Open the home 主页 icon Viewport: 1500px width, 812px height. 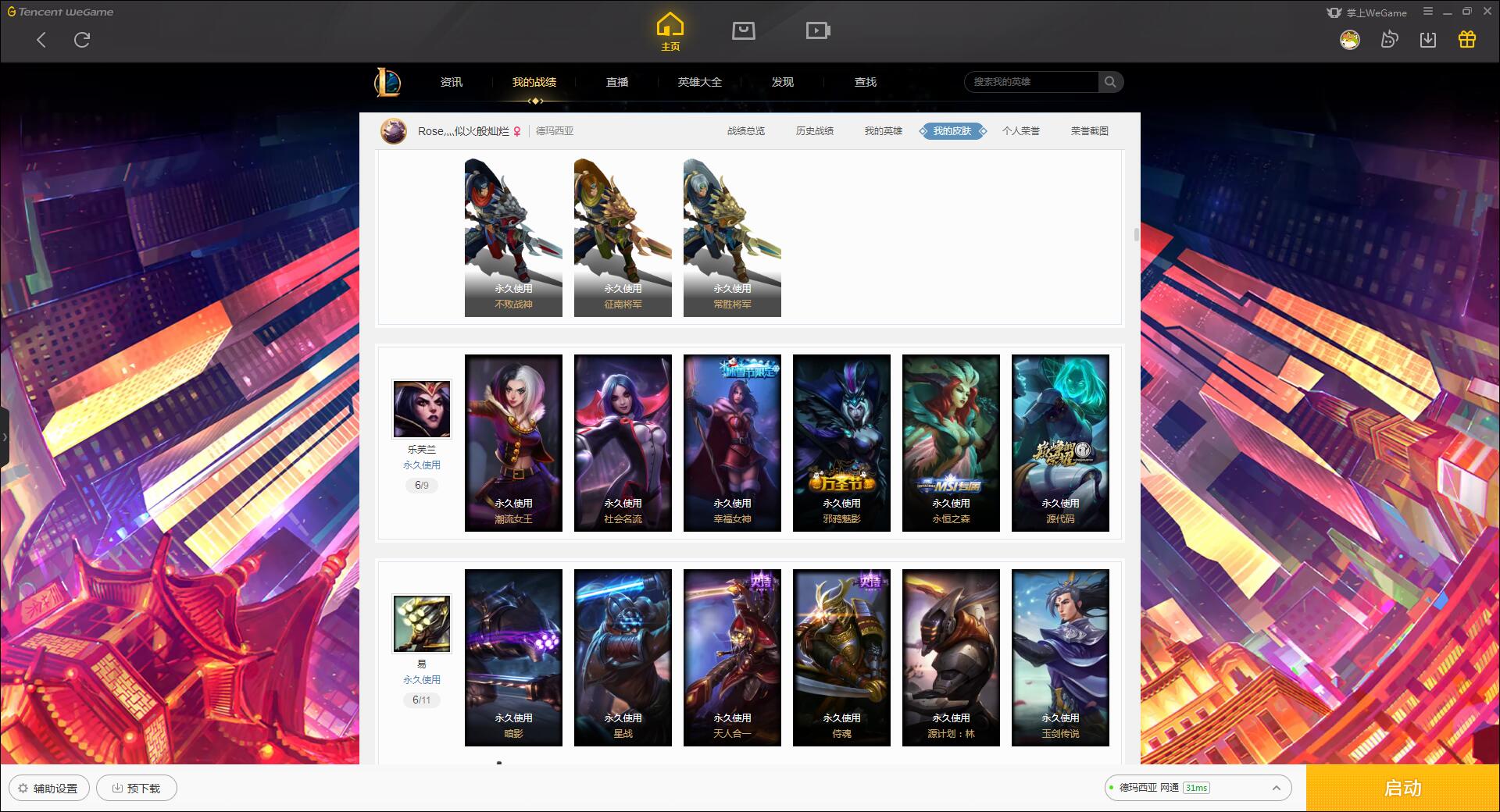[670, 32]
